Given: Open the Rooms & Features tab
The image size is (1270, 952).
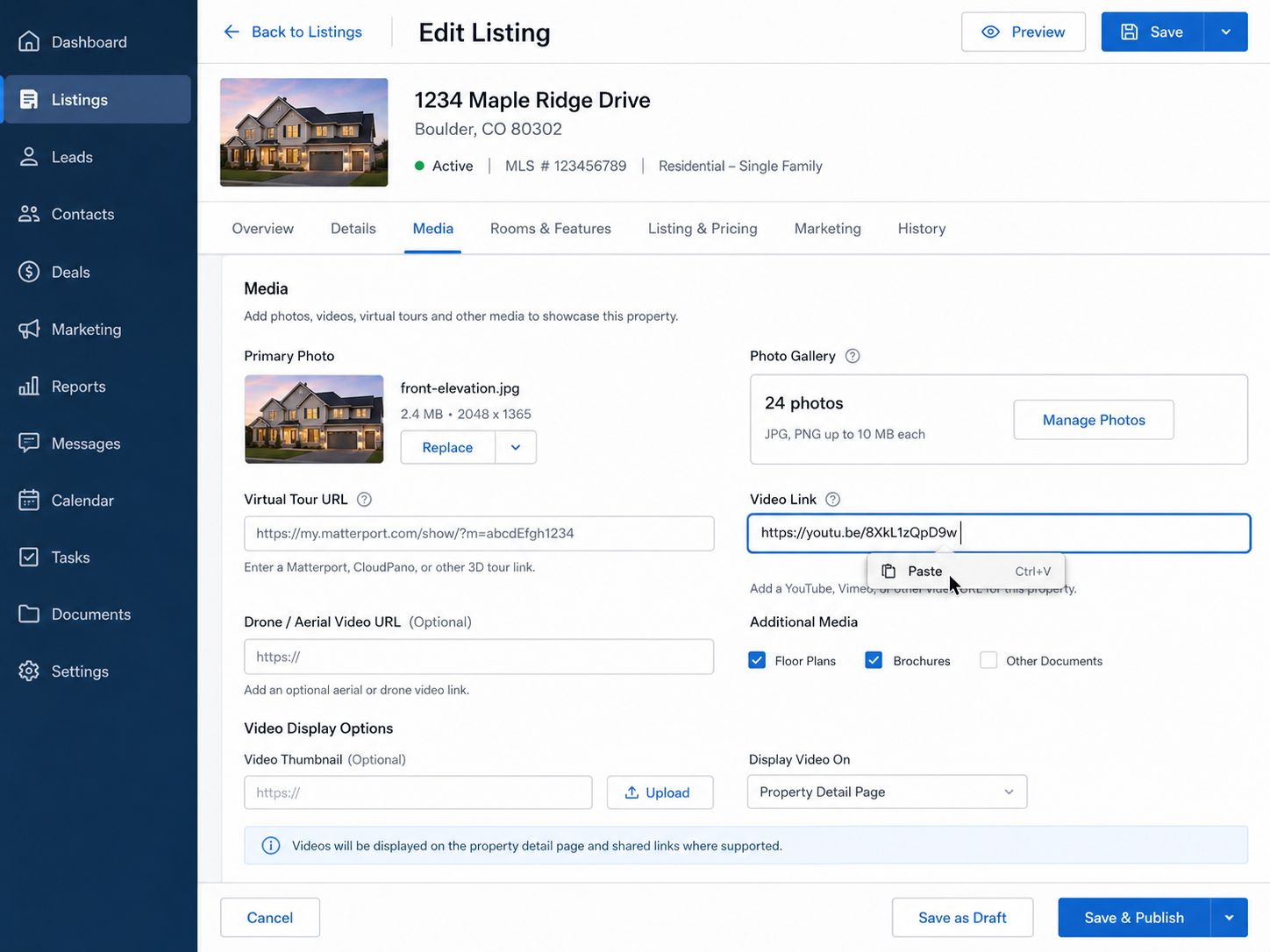Looking at the screenshot, I should [x=551, y=229].
